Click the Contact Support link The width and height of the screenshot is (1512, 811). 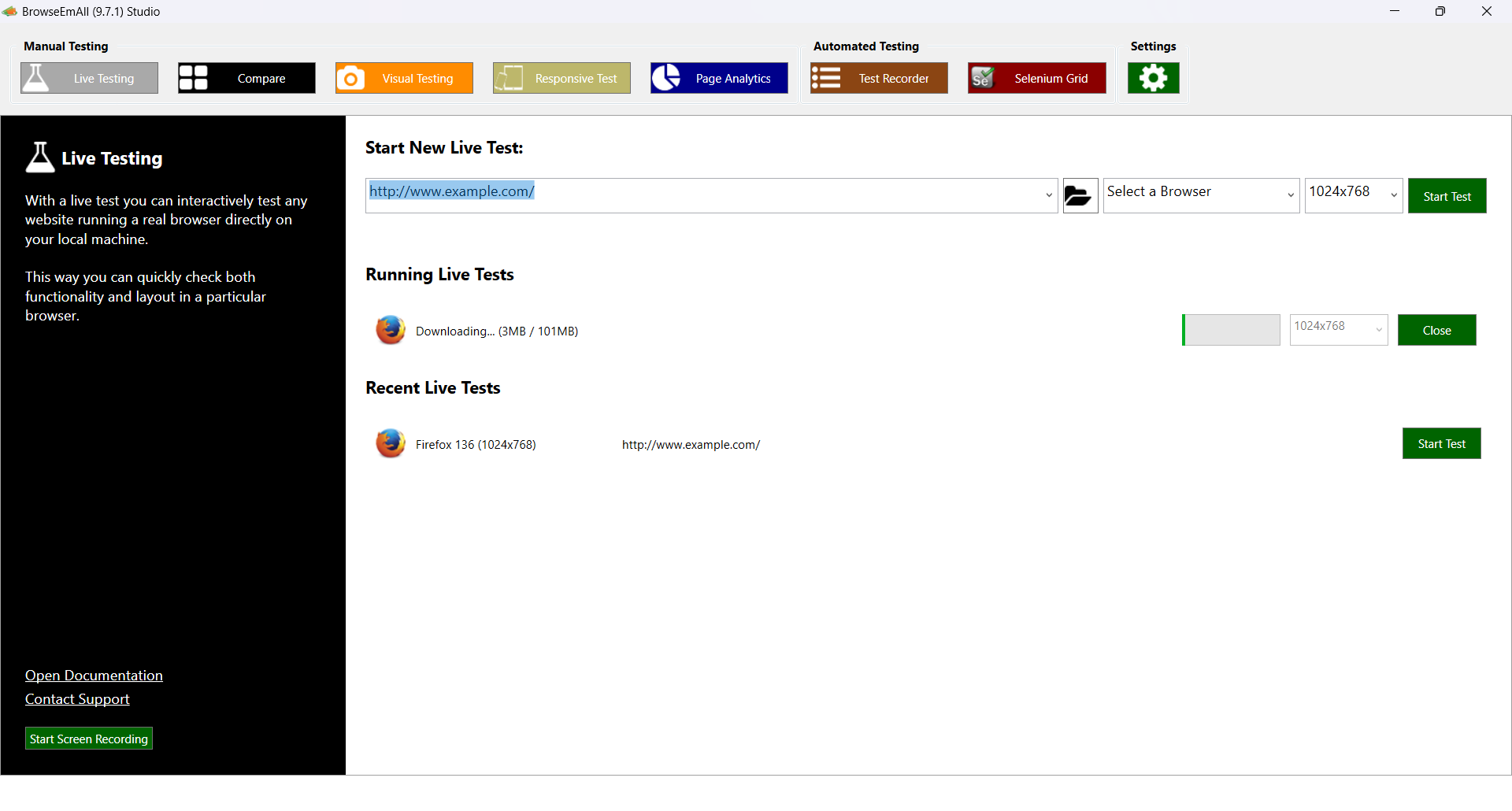pos(77,699)
